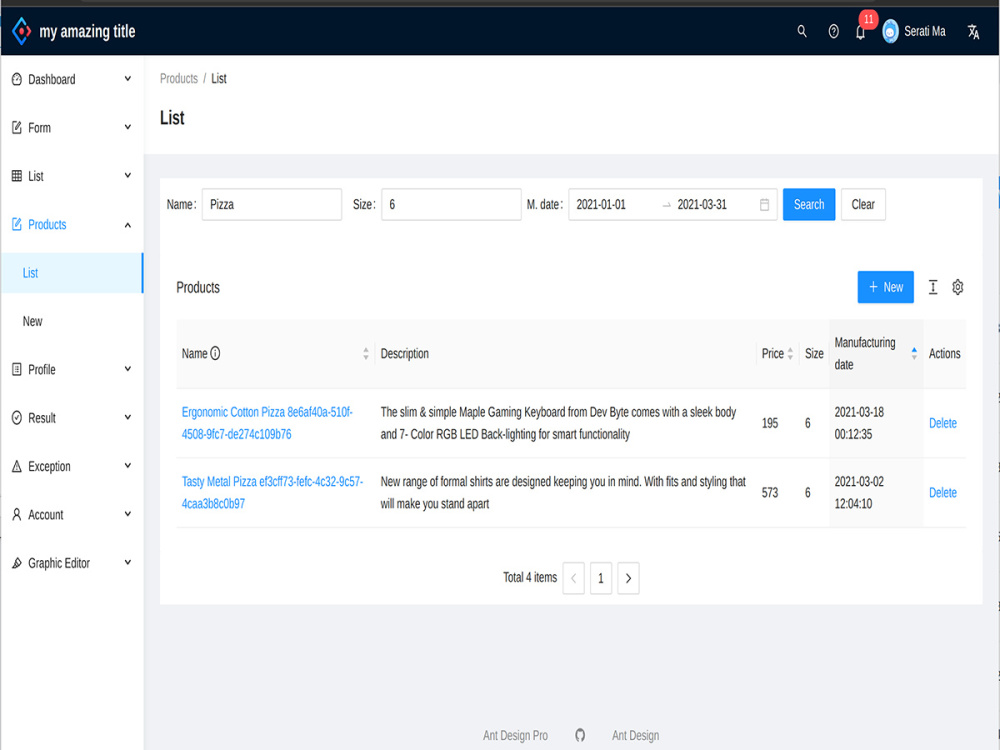Open the Exception menu label

tap(49, 466)
